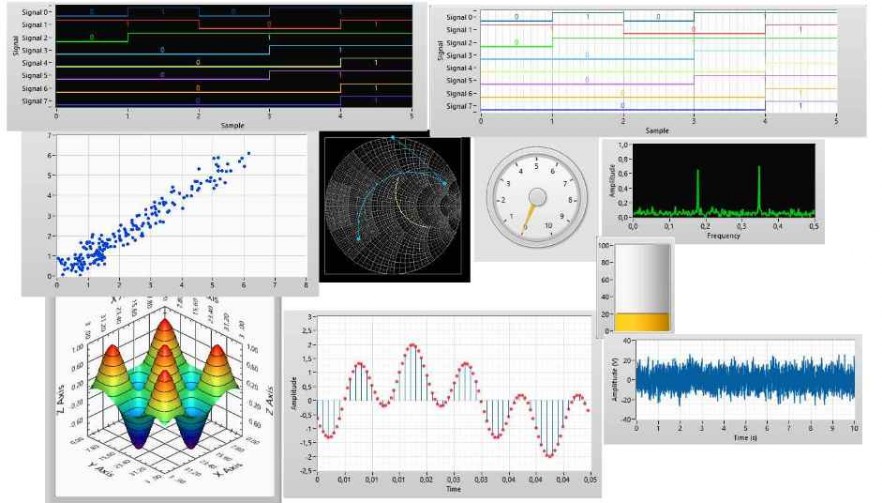Click the Frequency axis label

(x=723, y=236)
